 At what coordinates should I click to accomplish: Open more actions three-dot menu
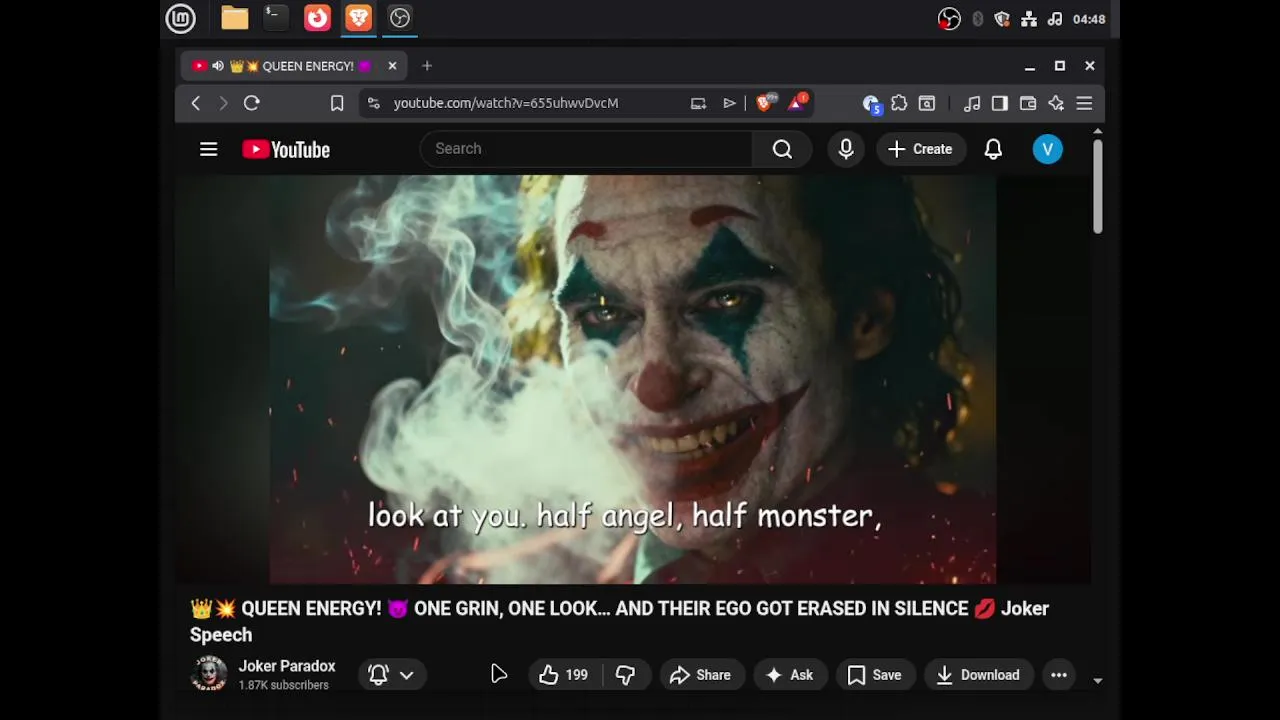(x=1059, y=675)
